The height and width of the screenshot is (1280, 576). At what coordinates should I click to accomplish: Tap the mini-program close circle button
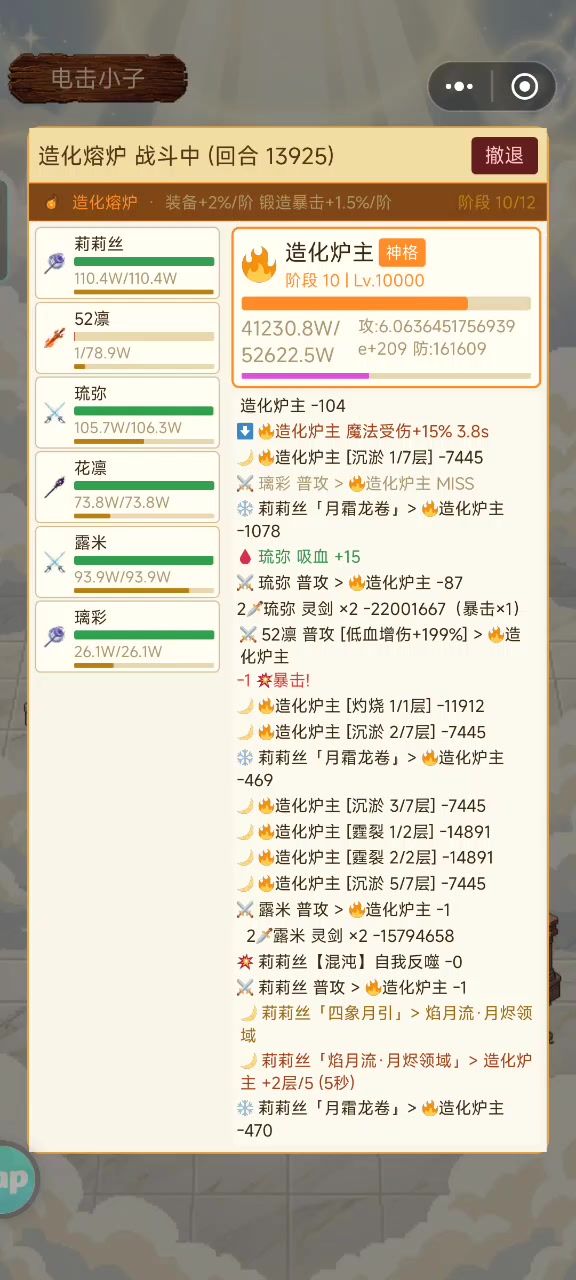click(x=525, y=87)
